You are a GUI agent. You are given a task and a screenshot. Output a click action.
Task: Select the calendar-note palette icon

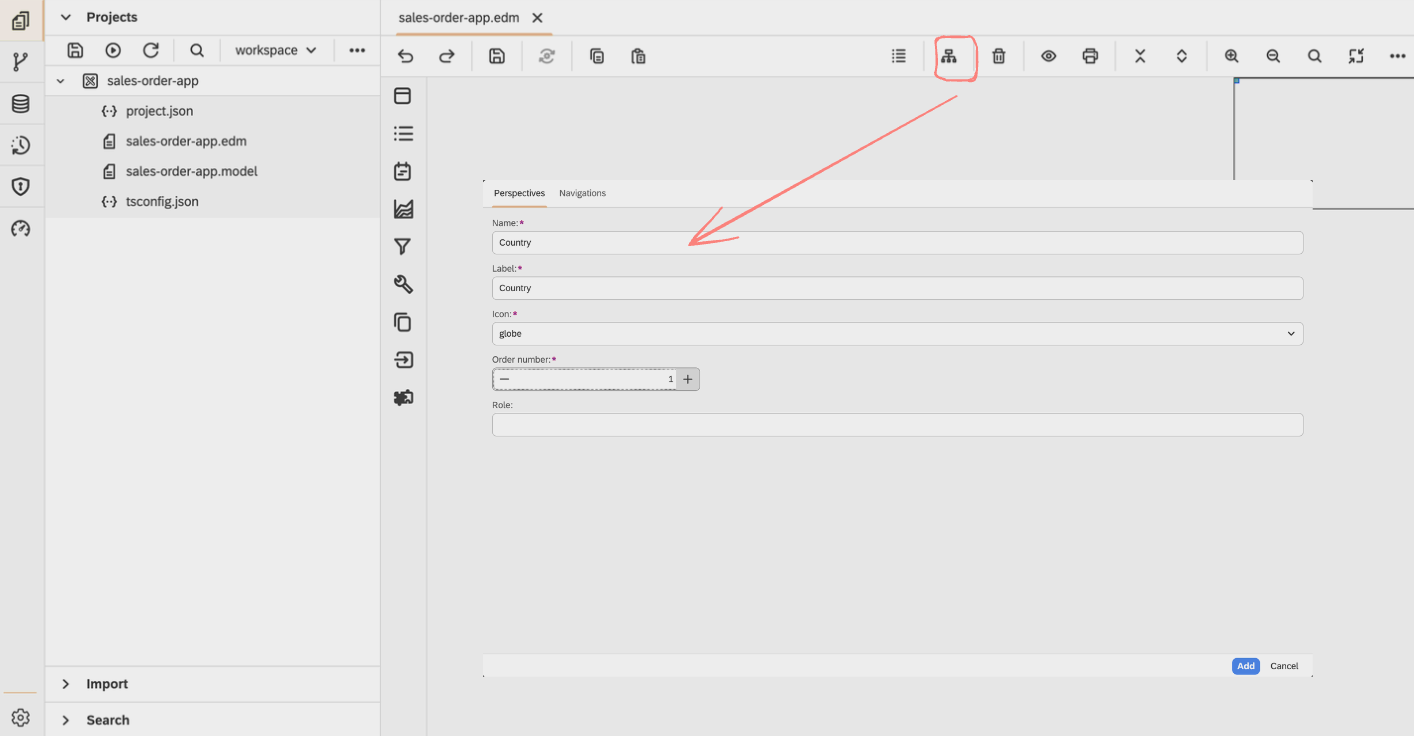click(x=403, y=171)
